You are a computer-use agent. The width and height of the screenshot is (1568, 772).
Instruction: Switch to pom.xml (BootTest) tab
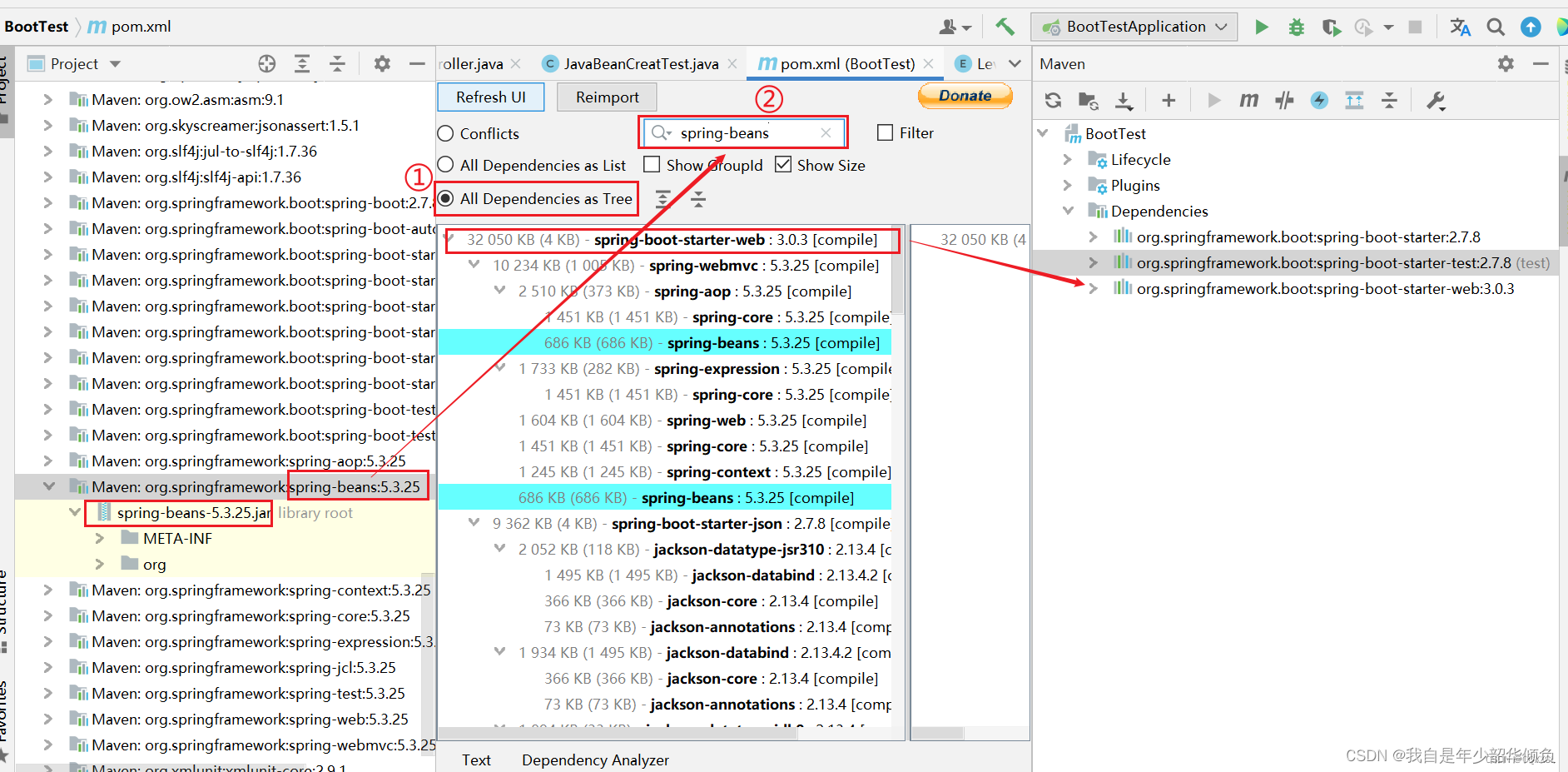tap(846, 63)
